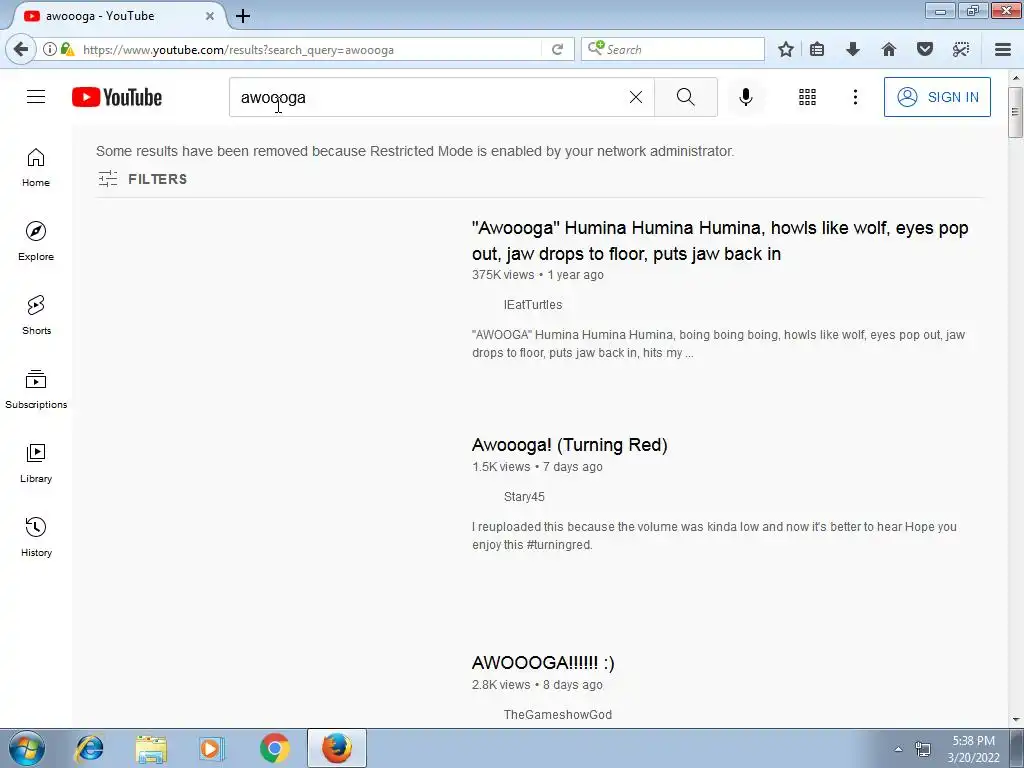Click the page vertical scrollbar thumb
This screenshot has height=768, width=1024.
1015,111
